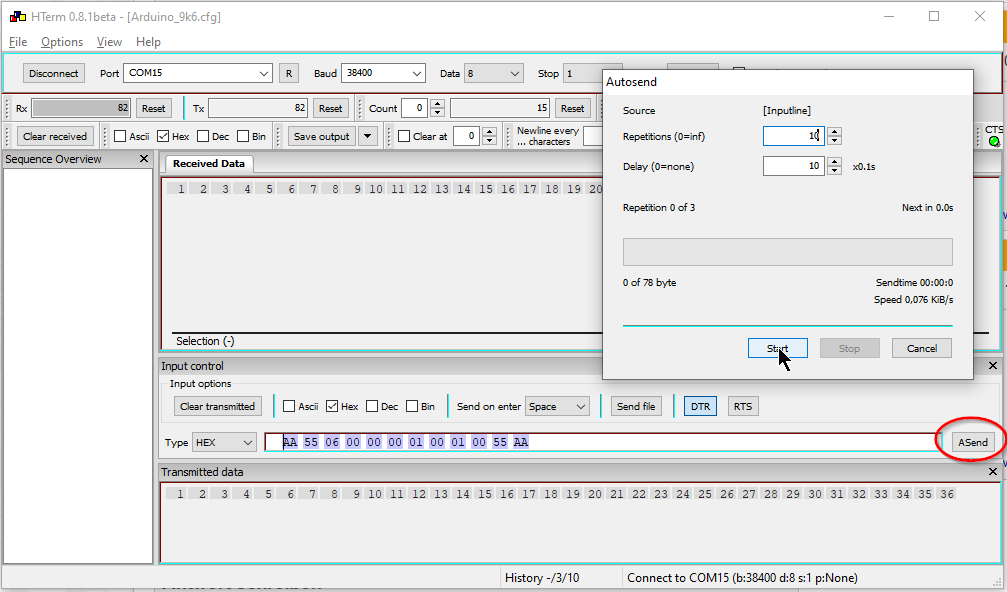The height and width of the screenshot is (592, 1007).
Task: Open the File menu
Action: pos(18,42)
